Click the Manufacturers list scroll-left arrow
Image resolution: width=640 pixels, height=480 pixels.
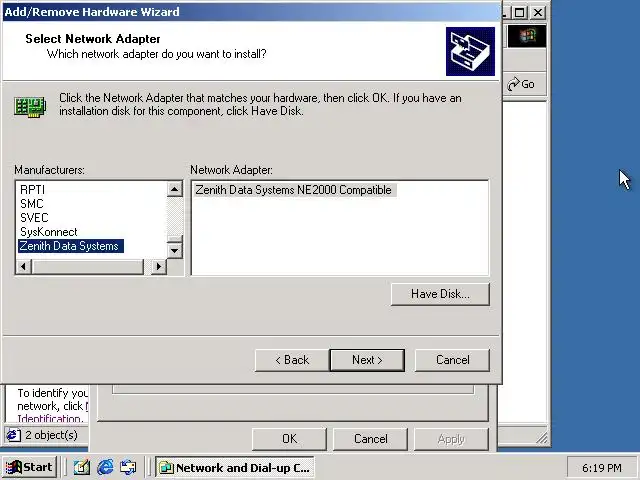coord(24,267)
